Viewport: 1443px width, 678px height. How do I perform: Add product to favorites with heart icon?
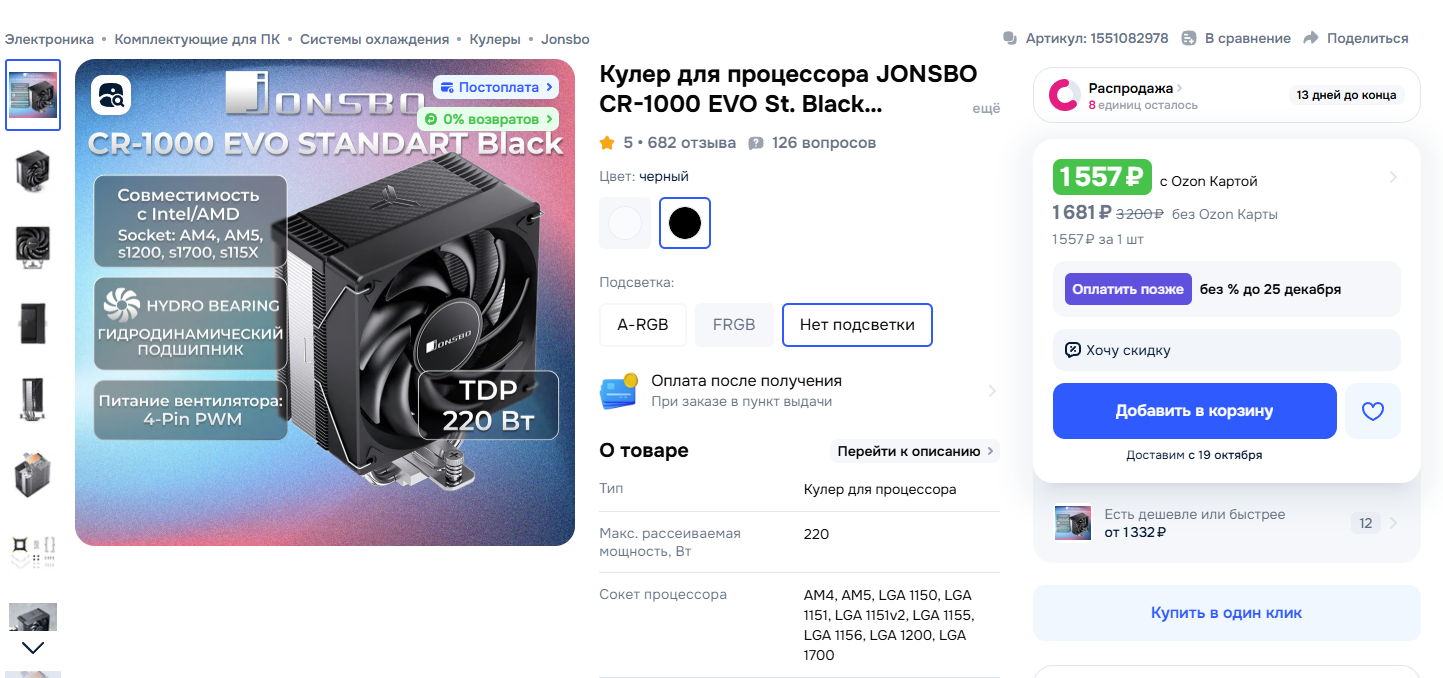(x=1372, y=411)
